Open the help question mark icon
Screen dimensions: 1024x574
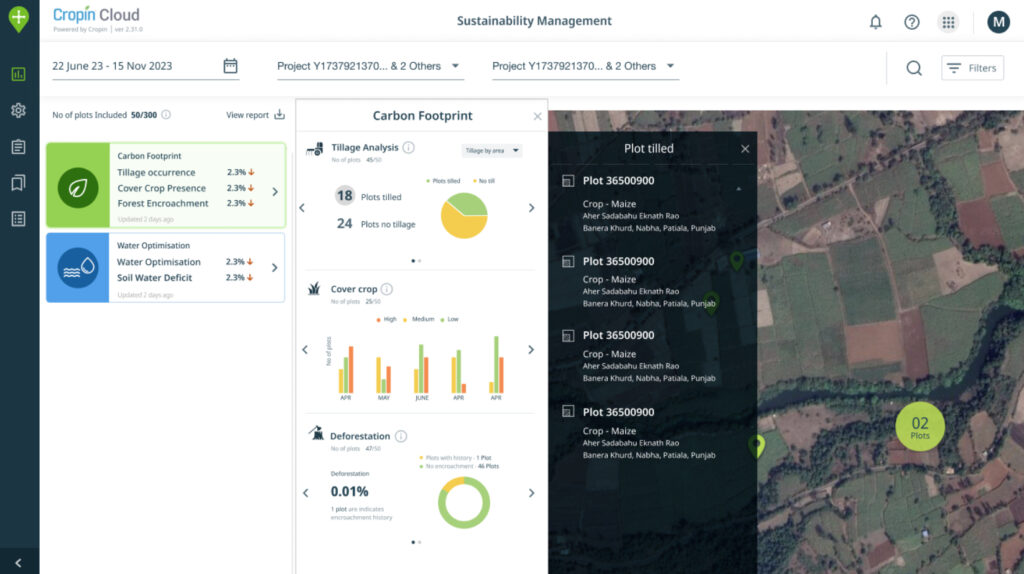911,22
